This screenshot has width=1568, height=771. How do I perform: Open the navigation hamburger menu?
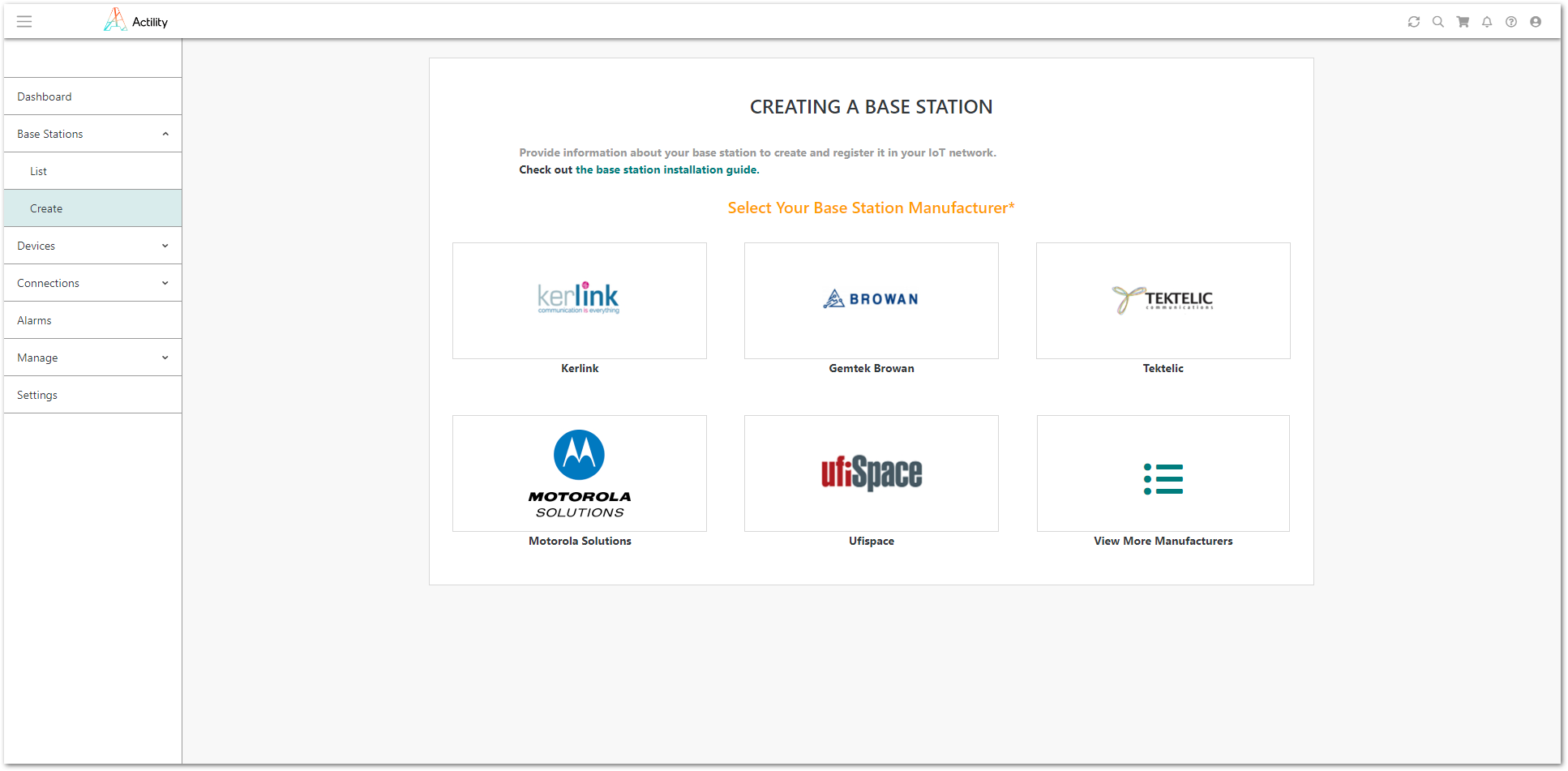(x=24, y=21)
